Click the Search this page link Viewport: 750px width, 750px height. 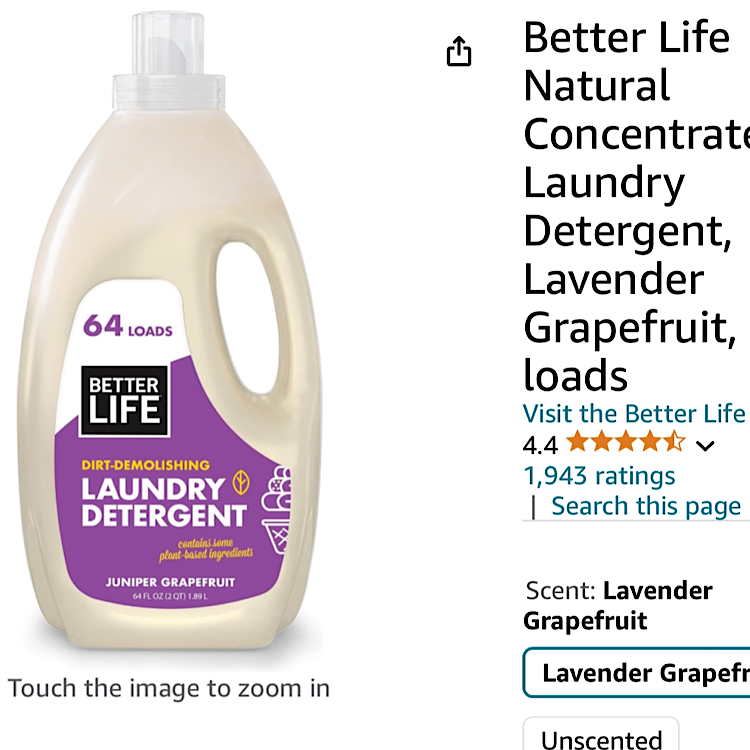(x=646, y=506)
